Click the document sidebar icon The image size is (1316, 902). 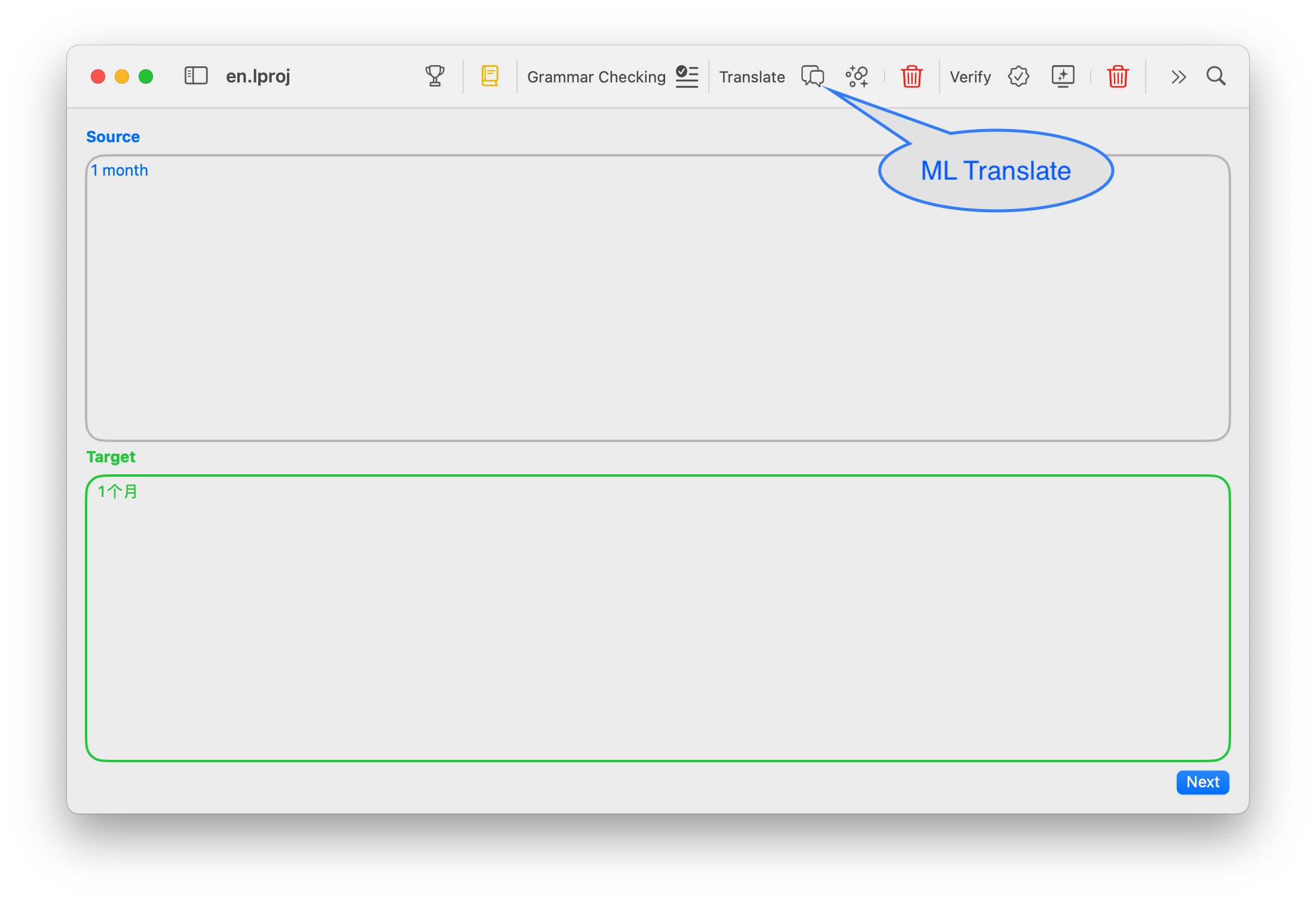pyautogui.click(x=197, y=76)
